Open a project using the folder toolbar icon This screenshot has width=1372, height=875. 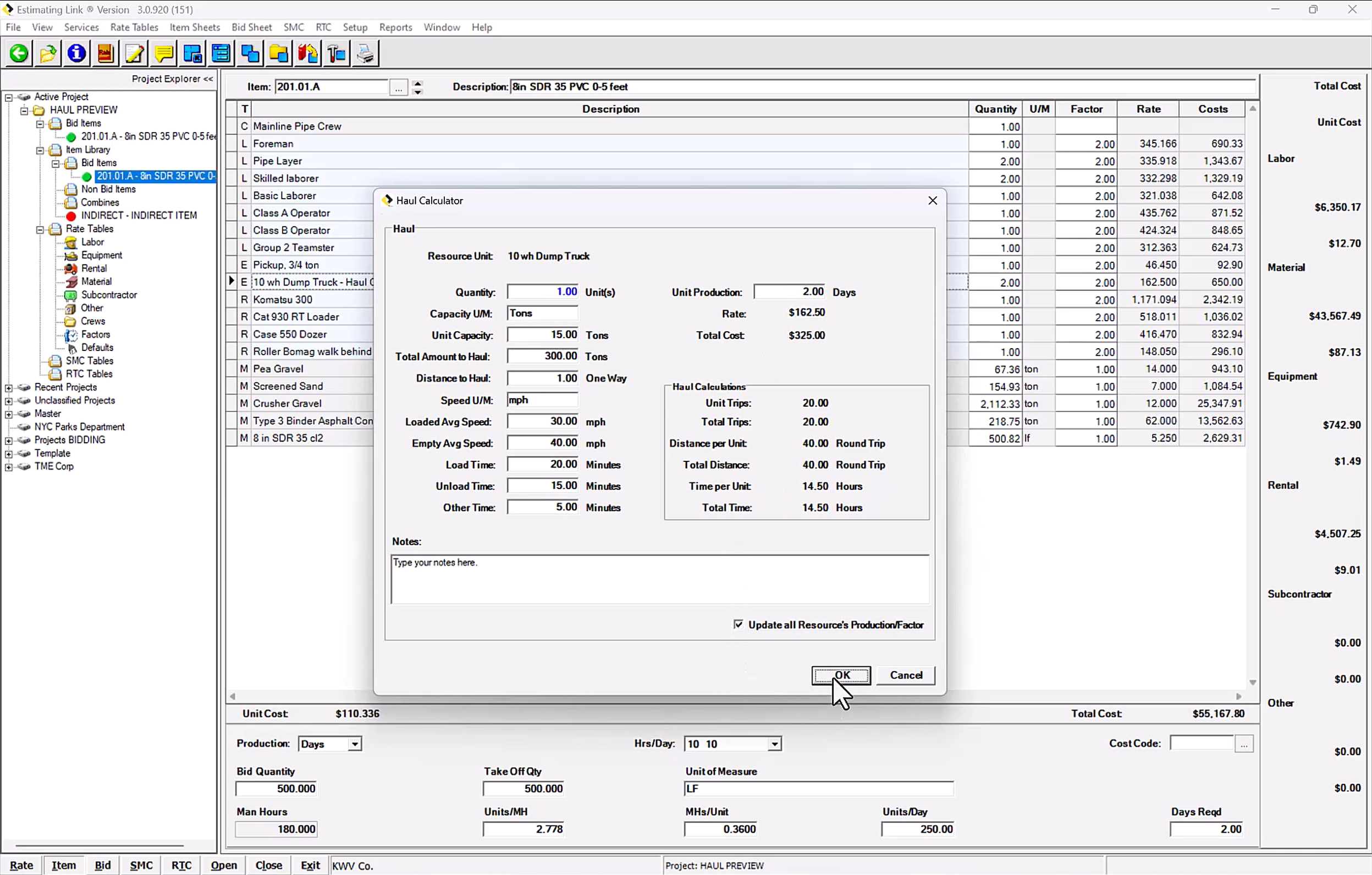point(48,53)
